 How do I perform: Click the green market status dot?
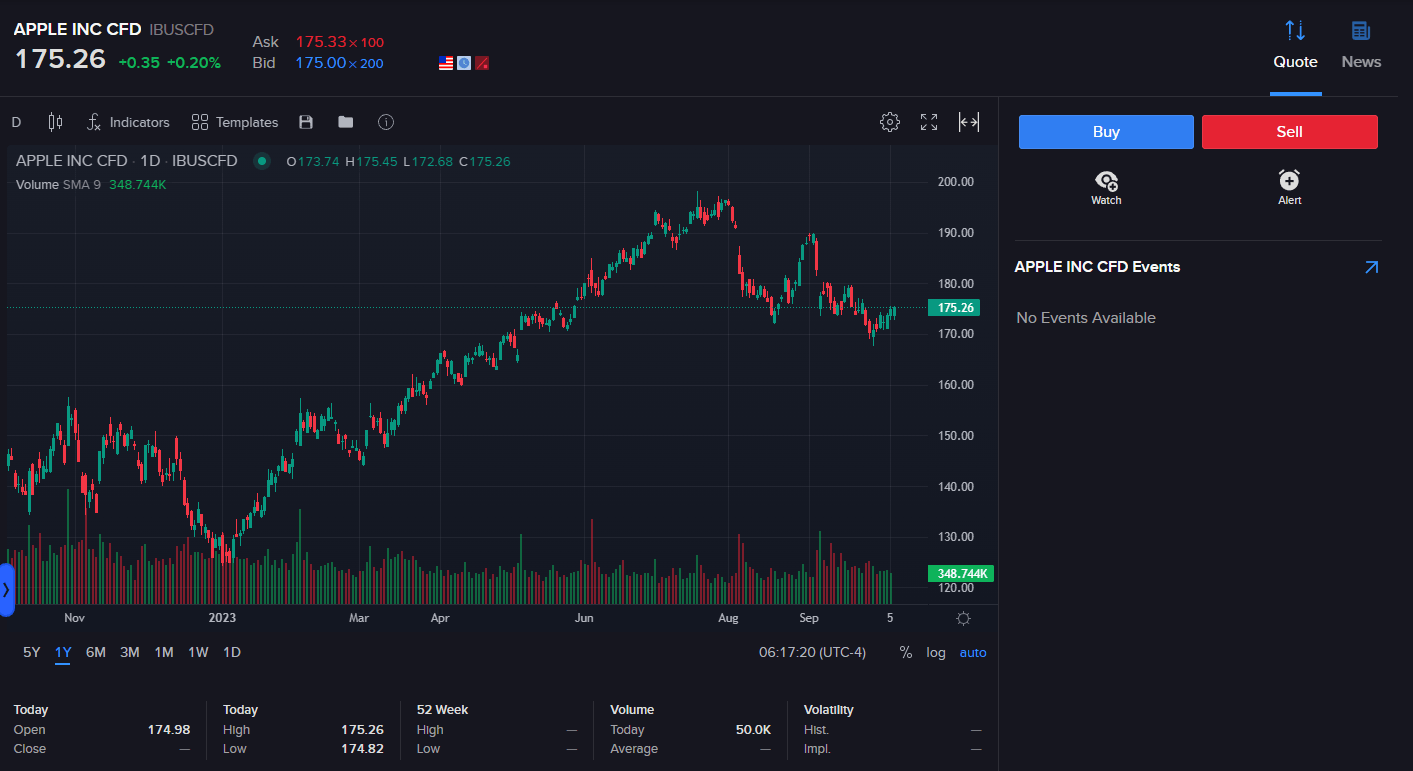[262, 161]
